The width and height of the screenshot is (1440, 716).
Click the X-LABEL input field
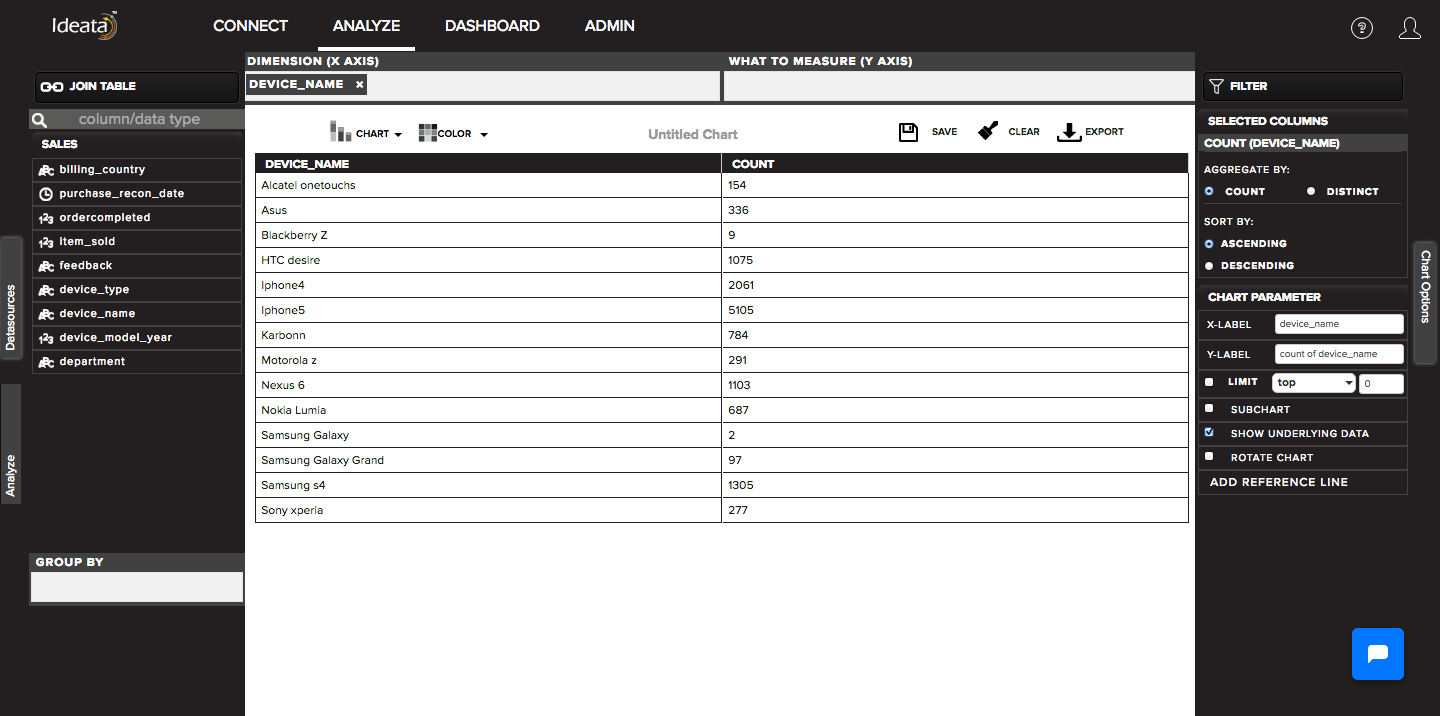point(1339,324)
